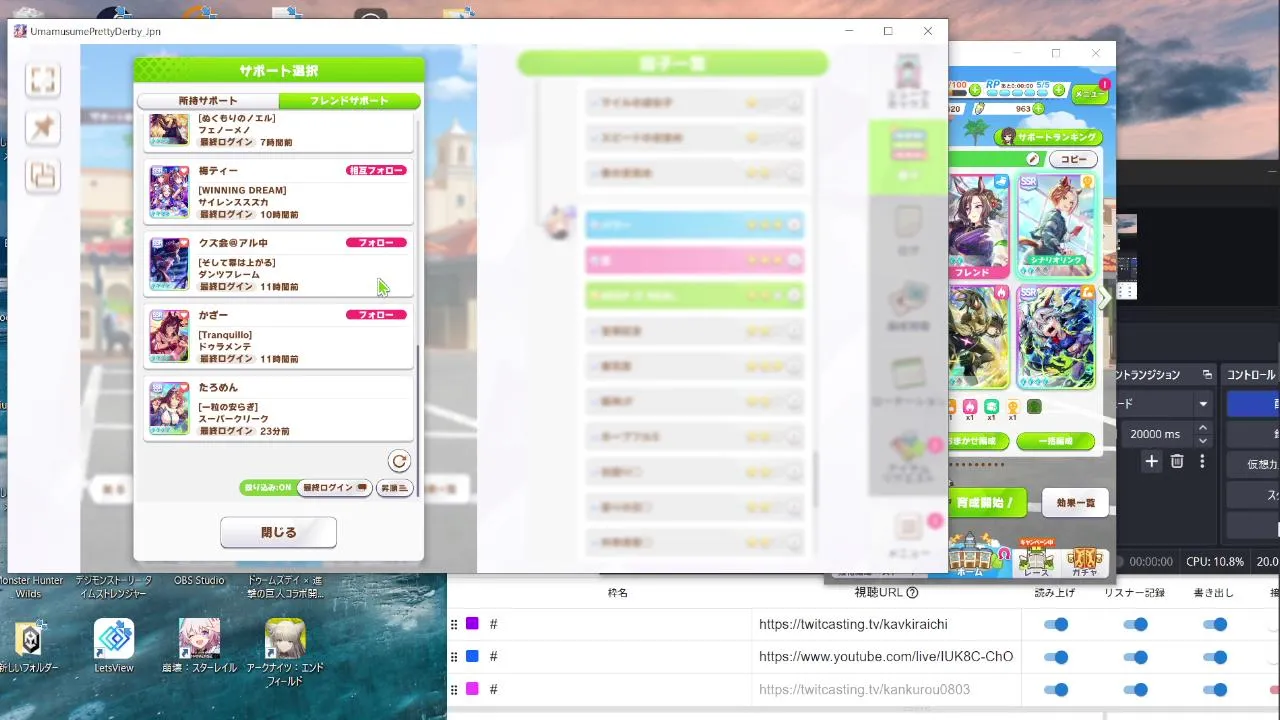This screenshot has height=720, width=1280.
Task: Click the right chevron next to support cards
Action: point(1105,297)
